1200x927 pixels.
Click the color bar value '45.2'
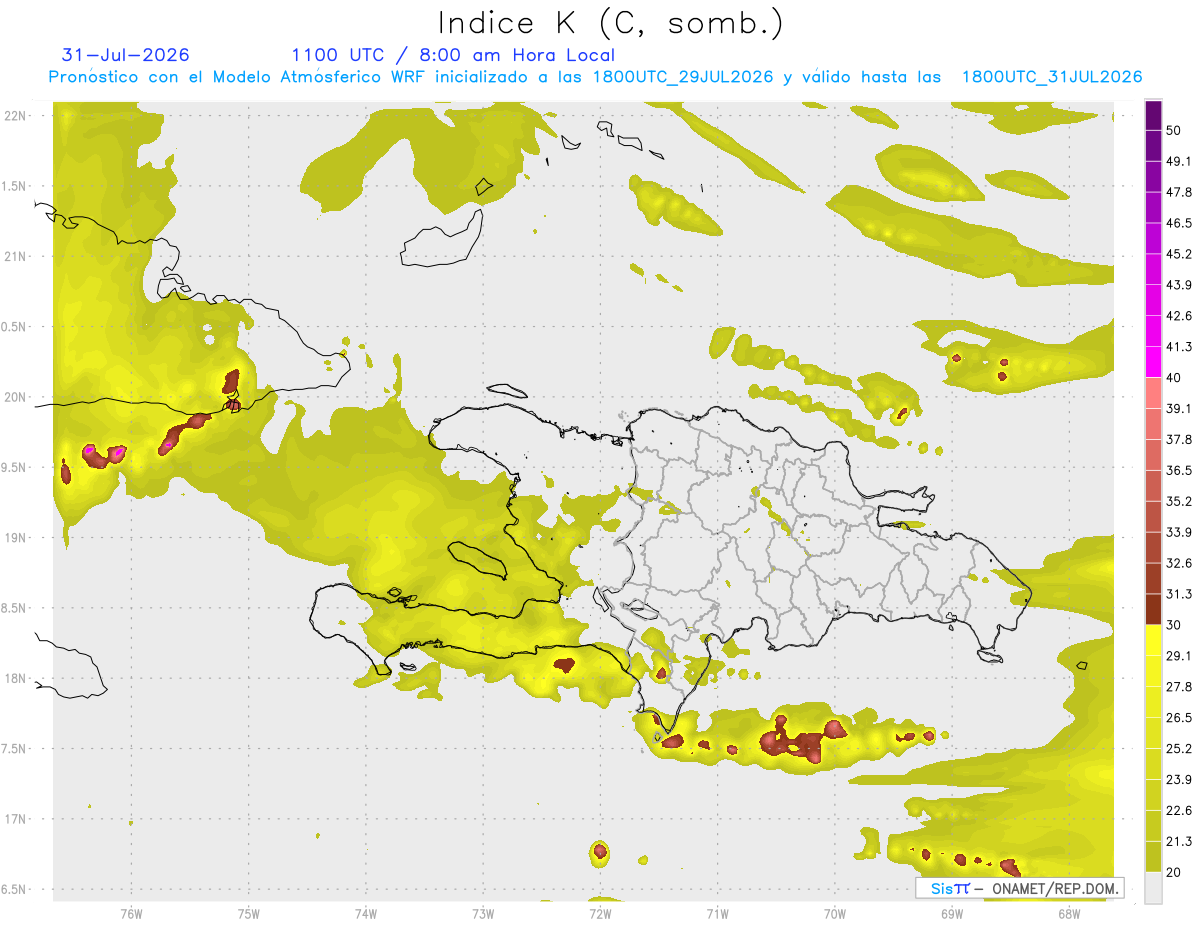[1178, 254]
